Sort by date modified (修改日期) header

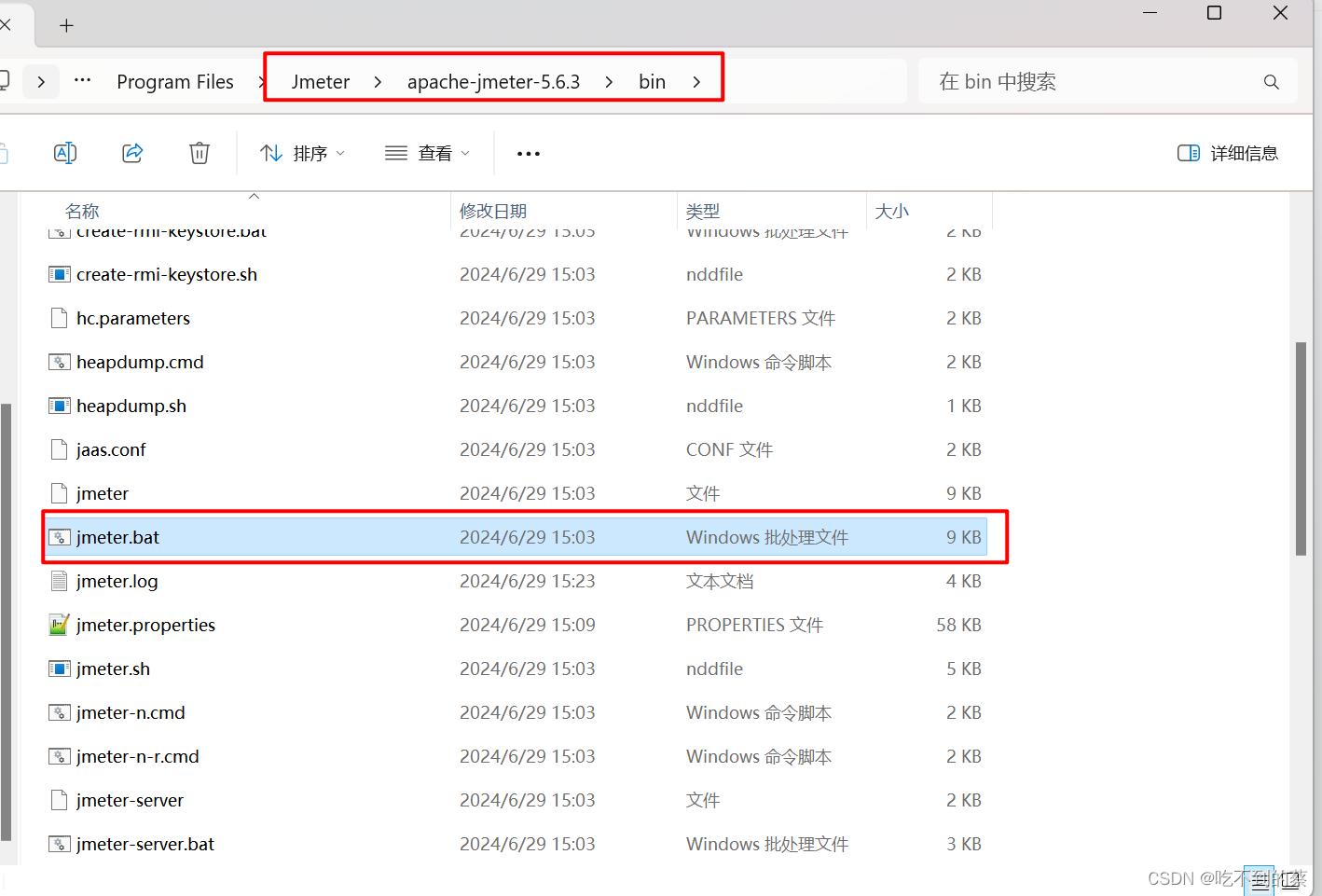493,211
